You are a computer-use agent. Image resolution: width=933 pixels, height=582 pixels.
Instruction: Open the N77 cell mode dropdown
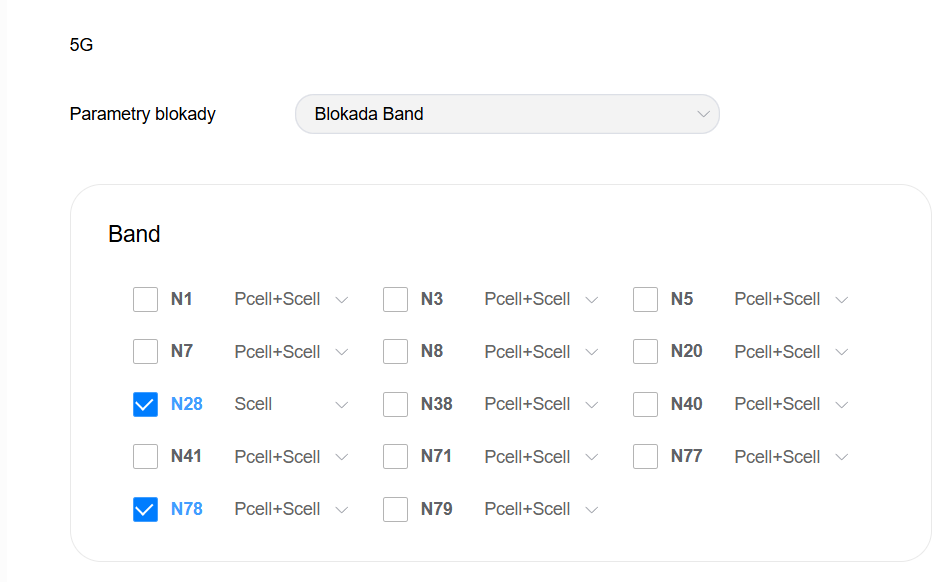pyautogui.click(x=791, y=457)
